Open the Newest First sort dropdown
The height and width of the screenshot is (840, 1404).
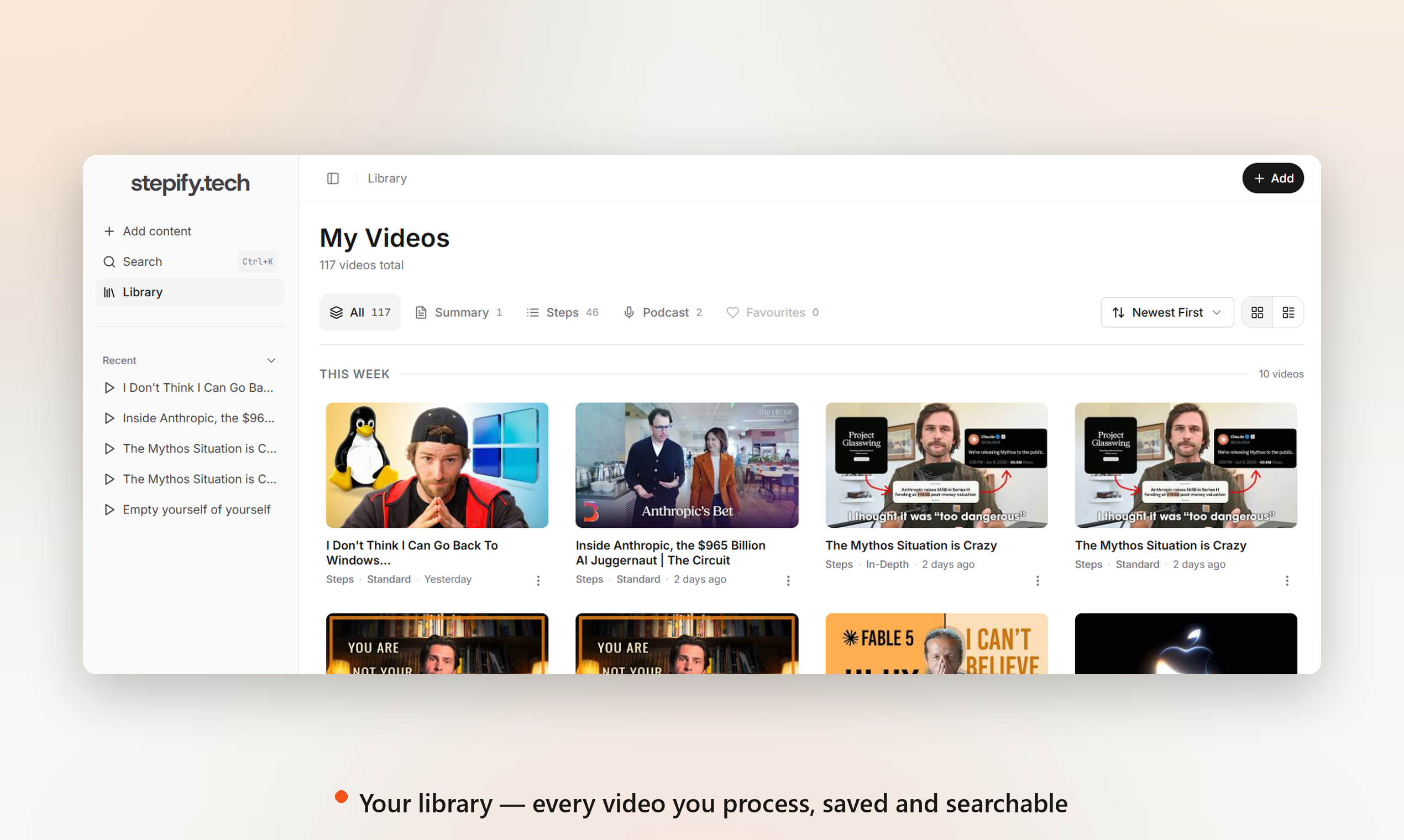1167,312
